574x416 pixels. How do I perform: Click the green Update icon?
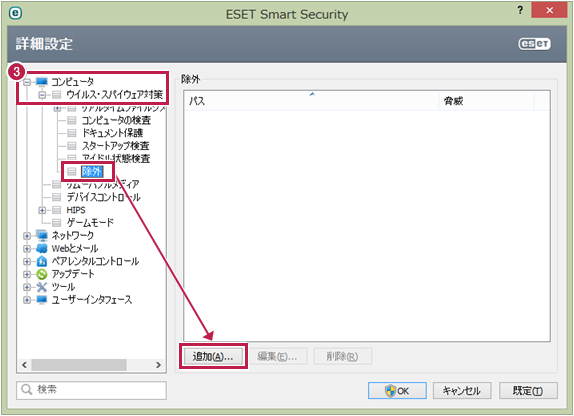coord(42,274)
